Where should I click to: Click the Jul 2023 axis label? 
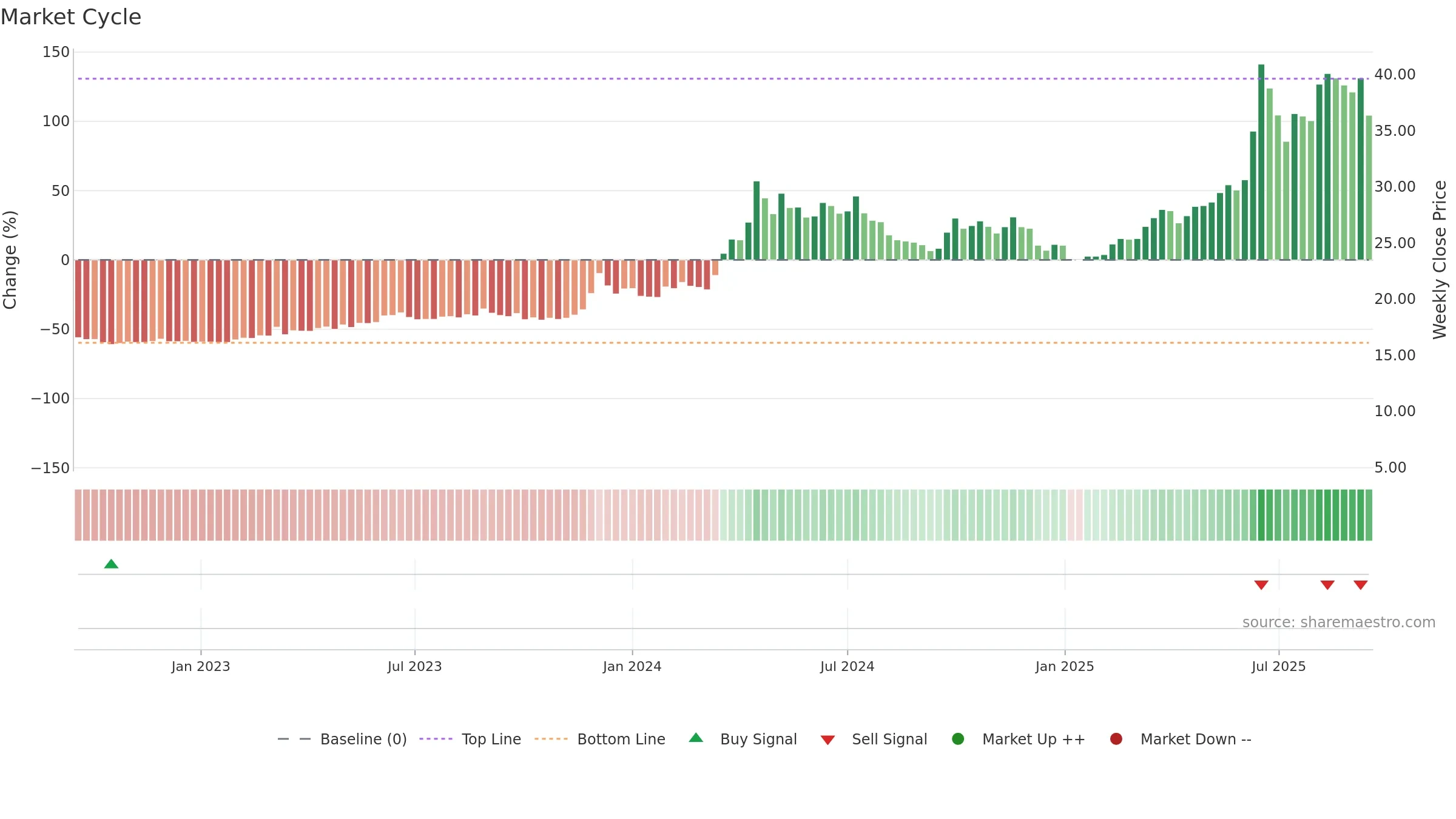click(415, 666)
